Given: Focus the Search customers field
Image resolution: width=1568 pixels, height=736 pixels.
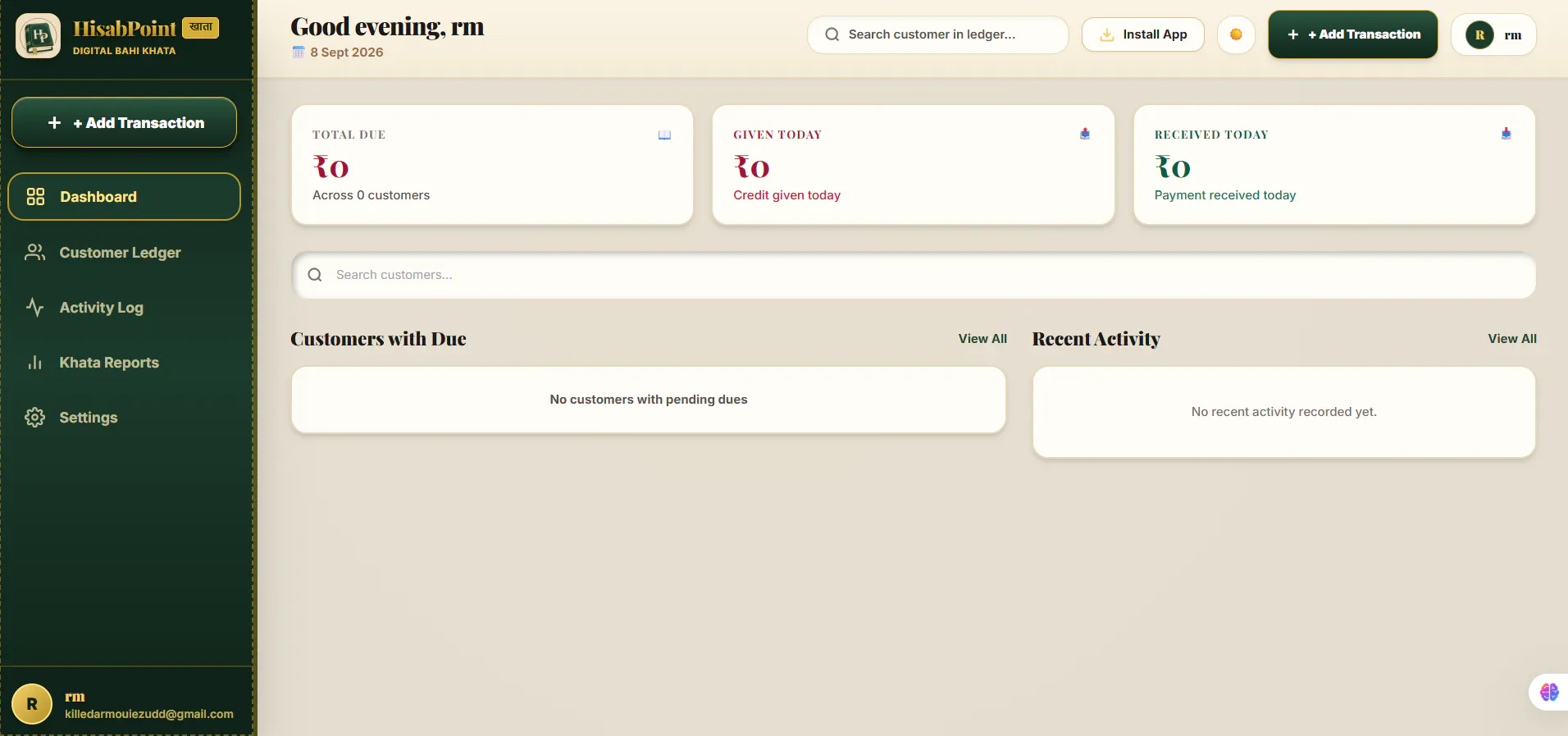Looking at the screenshot, I should pyautogui.click(x=914, y=275).
